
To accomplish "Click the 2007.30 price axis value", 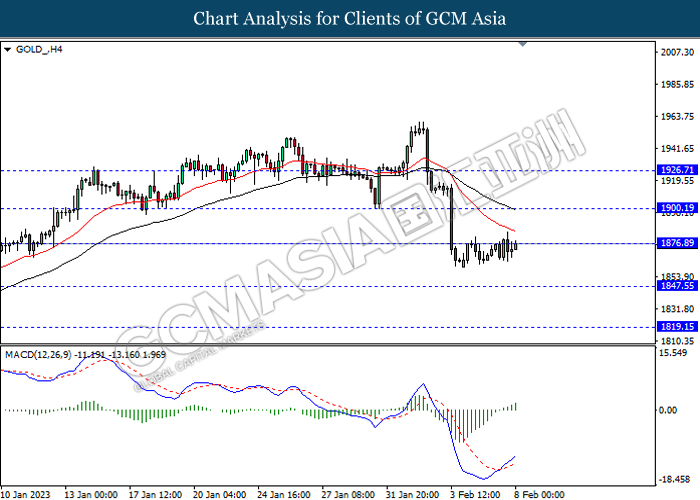I will (x=677, y=52).
